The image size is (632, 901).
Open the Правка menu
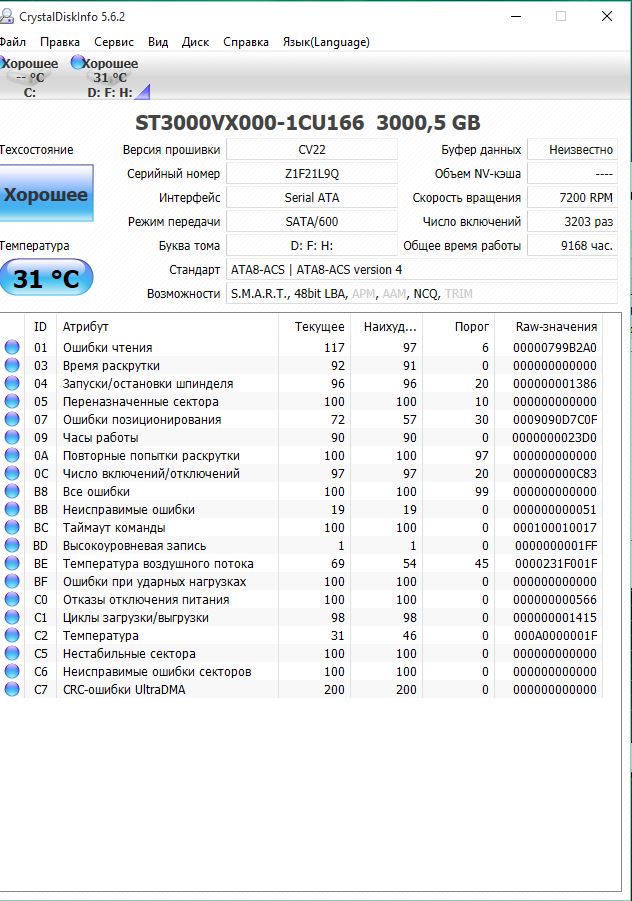pos(60,42)
